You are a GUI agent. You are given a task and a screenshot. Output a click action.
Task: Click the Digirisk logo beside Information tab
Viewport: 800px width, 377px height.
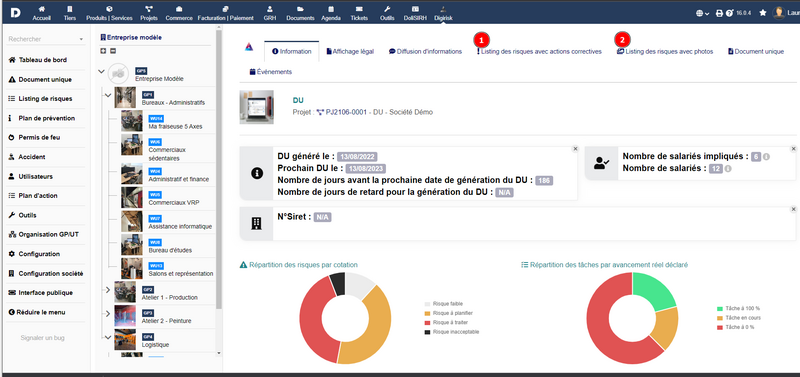pyautogui.click(x=248, y=47)
